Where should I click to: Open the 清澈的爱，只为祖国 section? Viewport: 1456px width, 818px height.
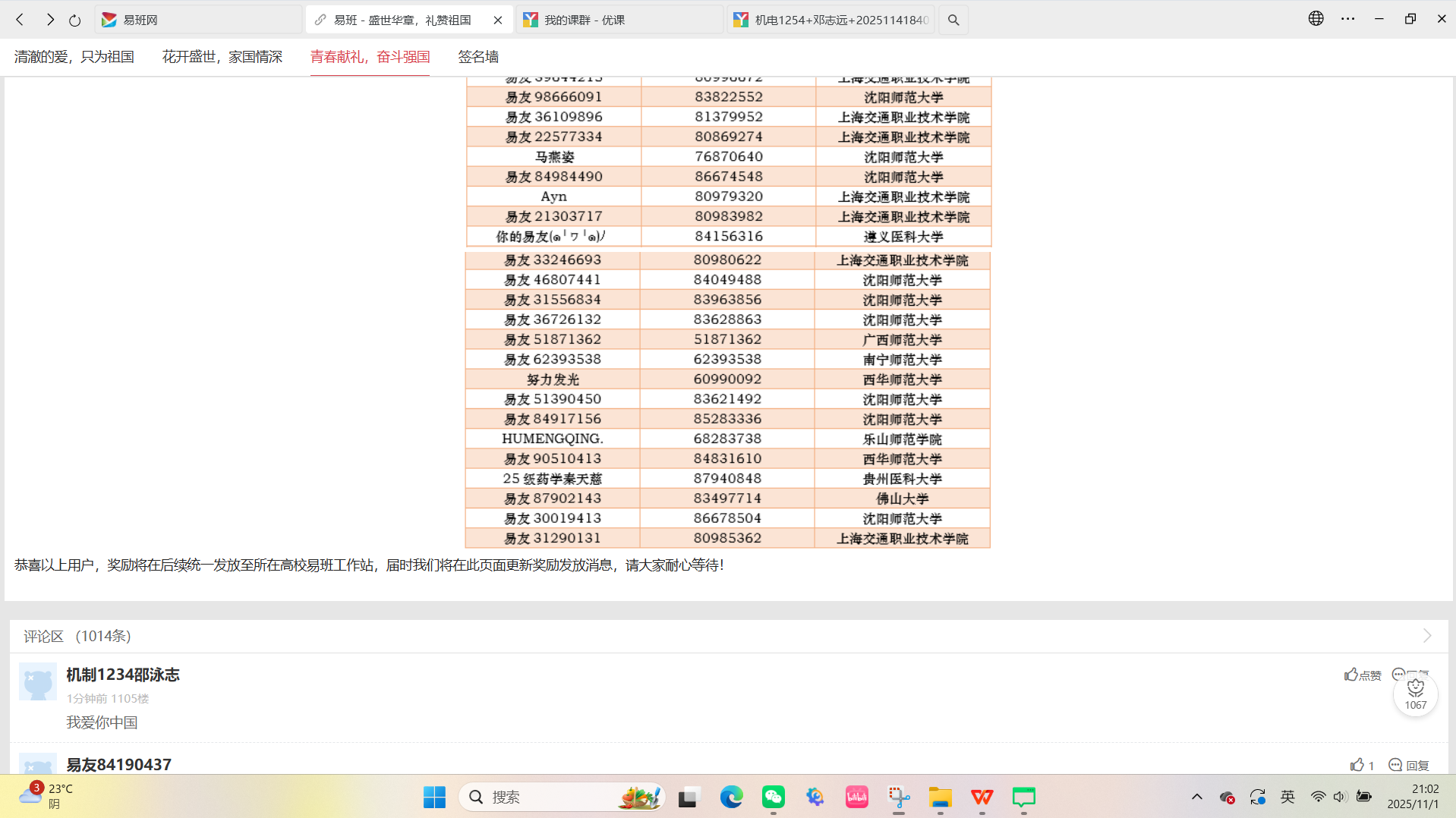[x=74, y=57]
